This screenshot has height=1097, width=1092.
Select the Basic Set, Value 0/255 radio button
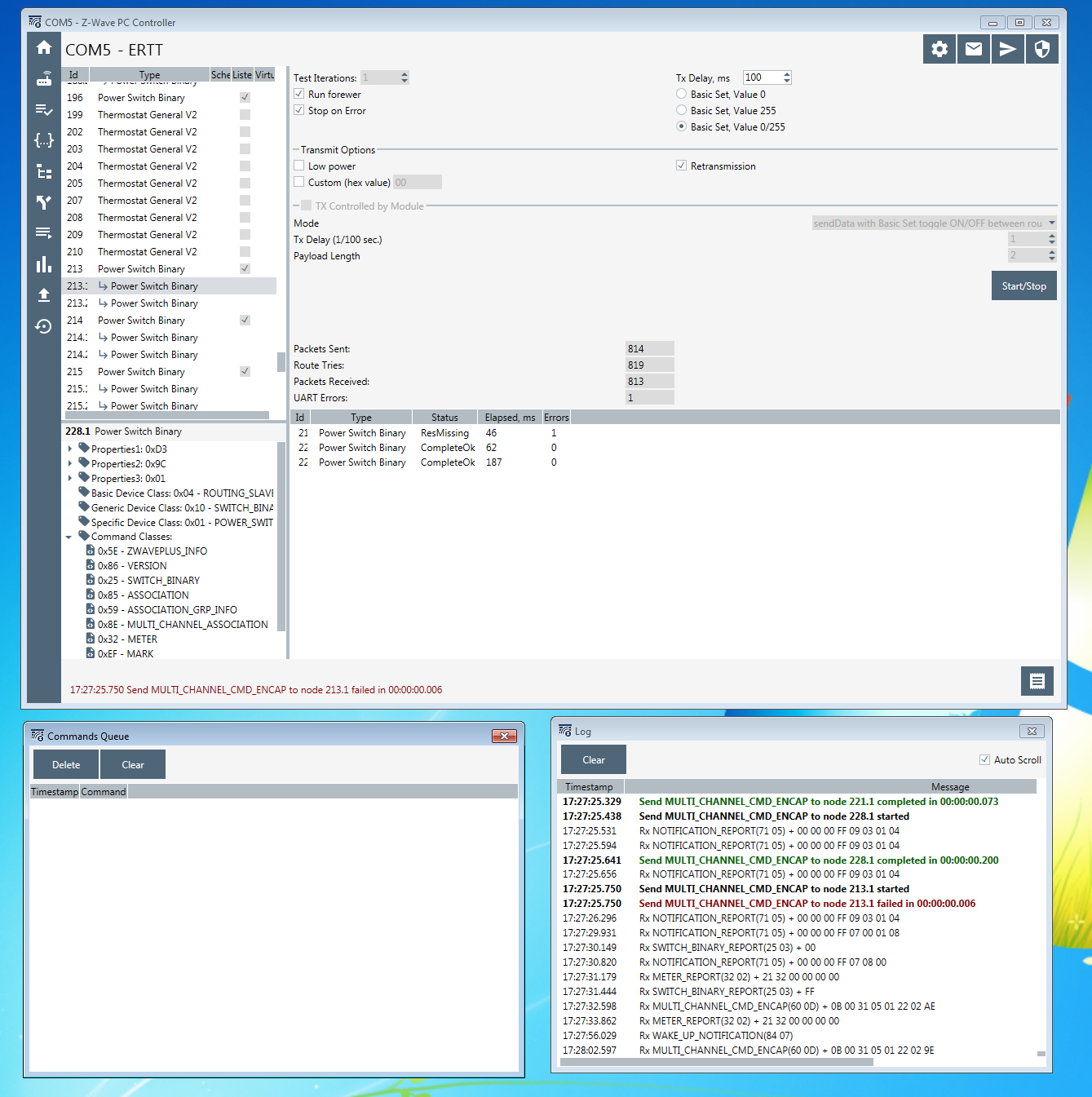[681, 126]
